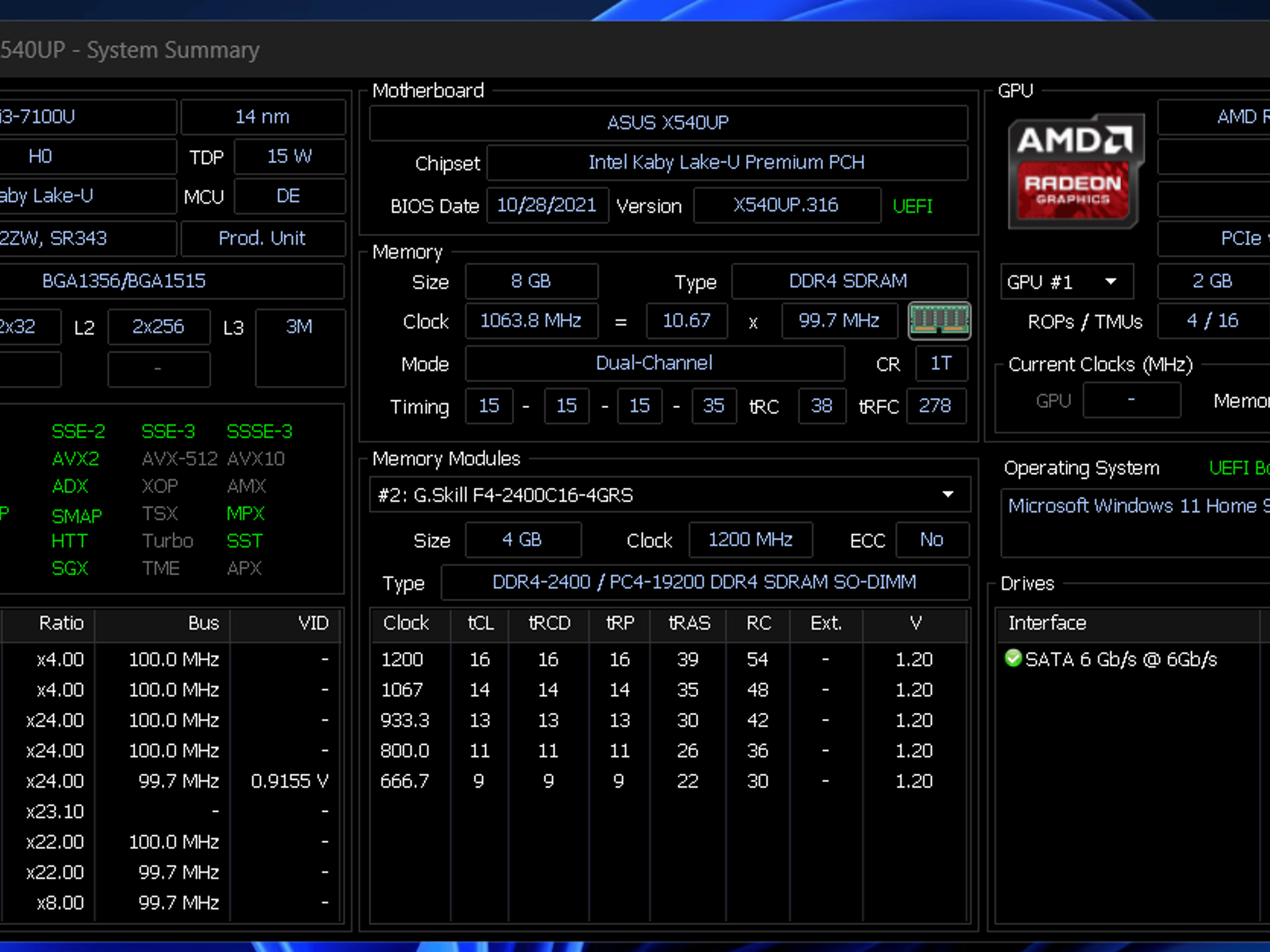Click the Interface column header under Drives
1270x952 pixels.
(1127, 623)
